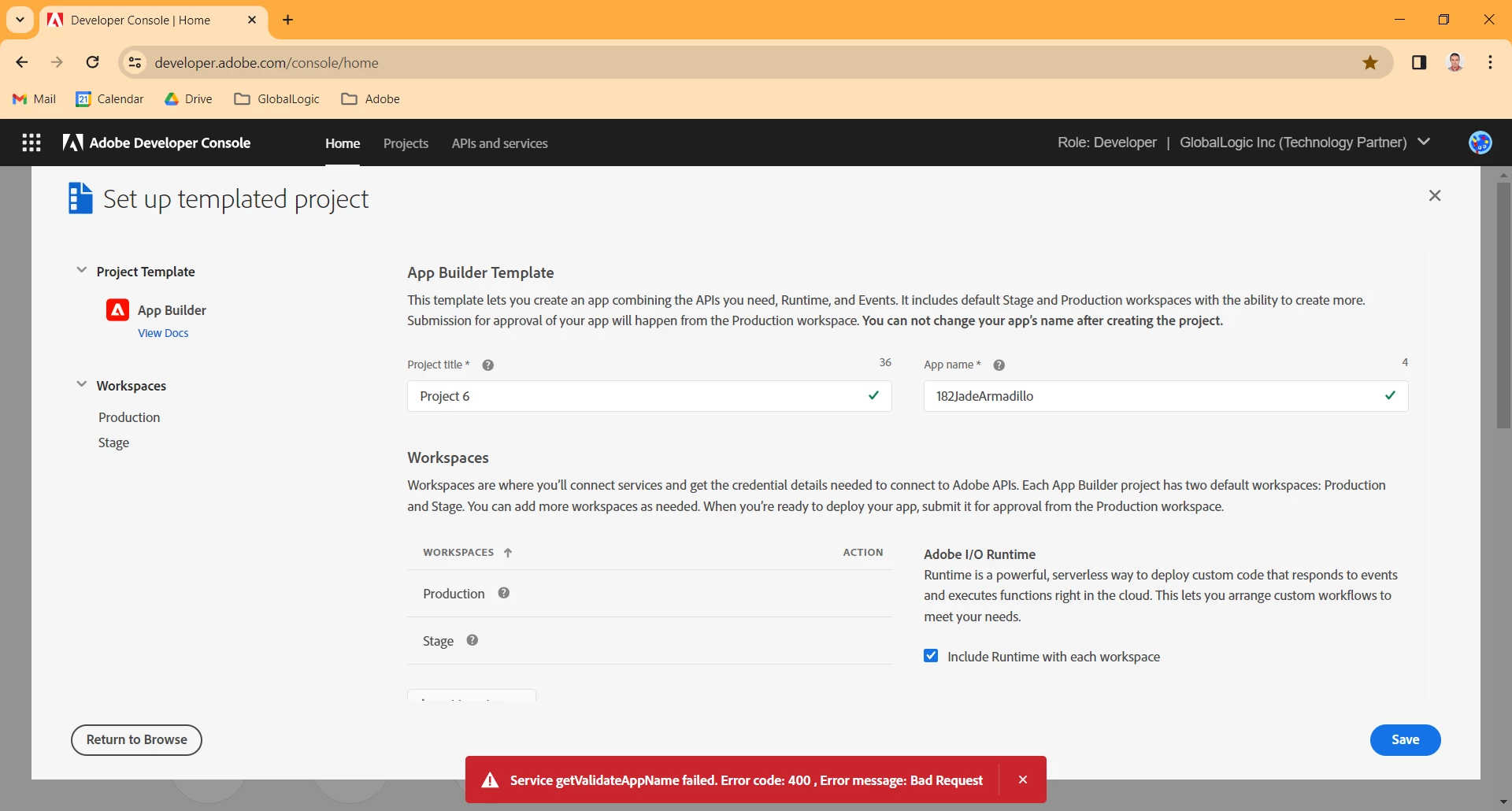Edit the Project title field
Viewport: 1512px width, 811px height.
(x=649, y=396)
